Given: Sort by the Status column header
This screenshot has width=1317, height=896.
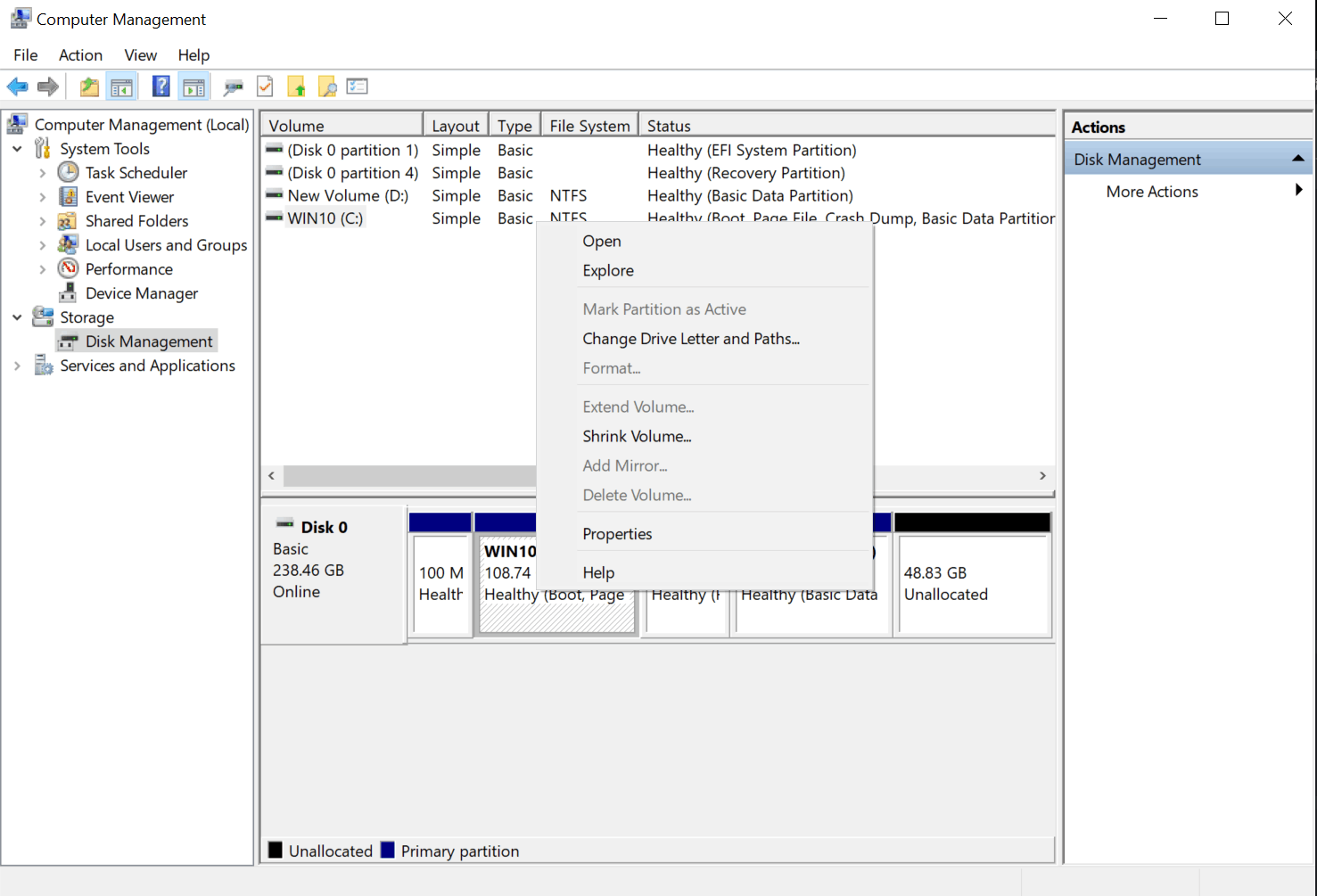Looking at the screenshot, I should click(847, 126).
